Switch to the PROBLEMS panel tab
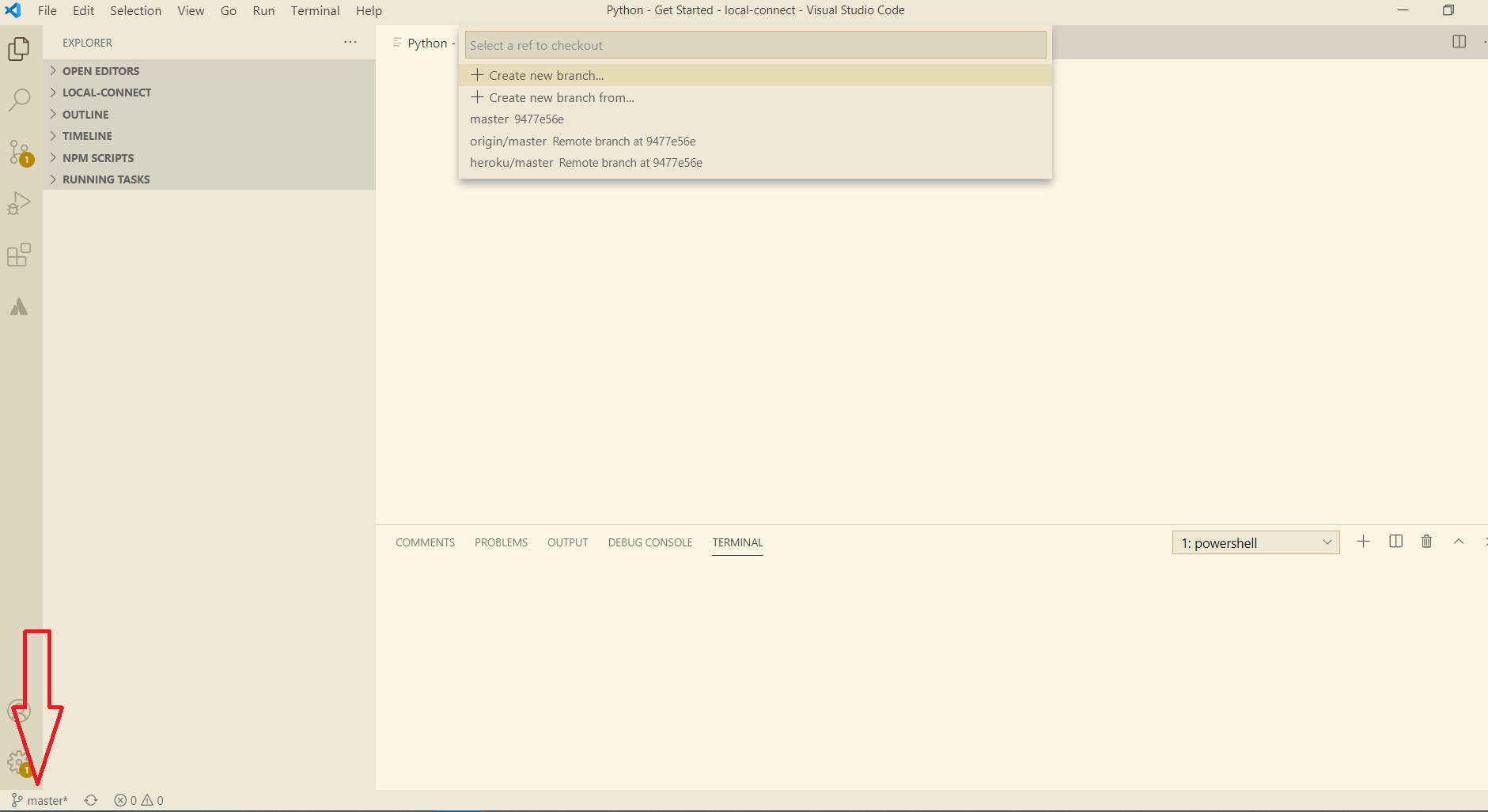 coord(501,542)
